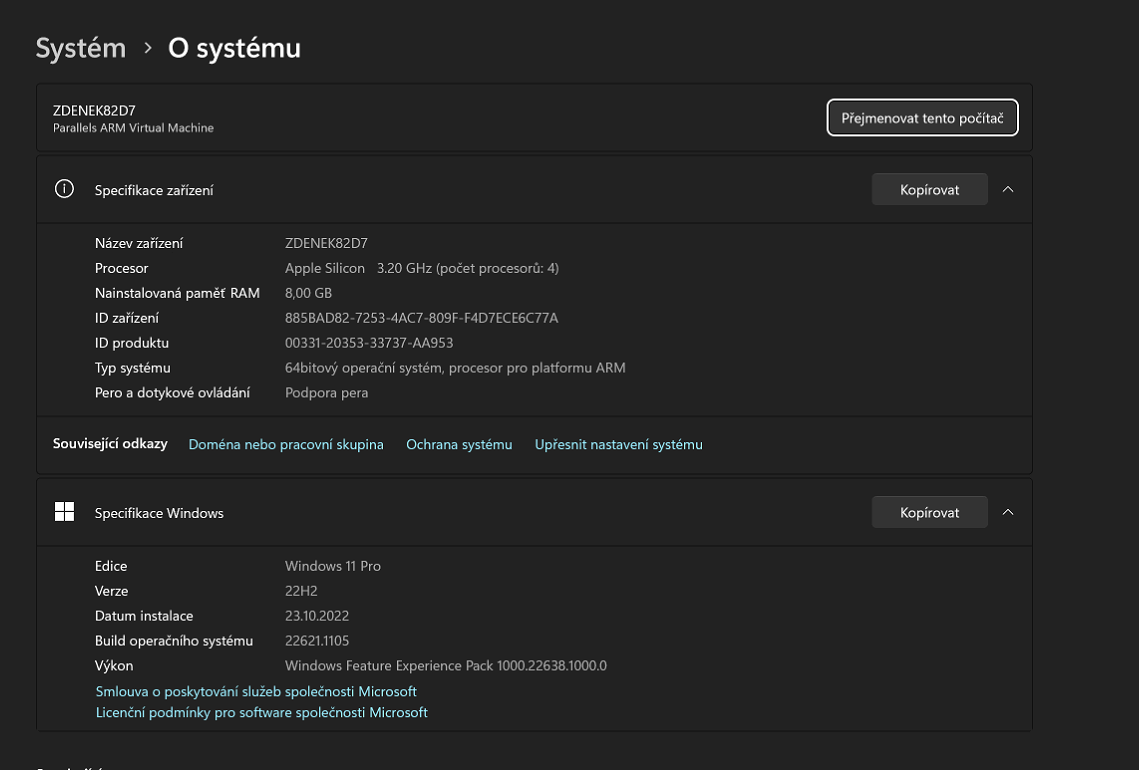1139x770 pixels.
Task: Click the Specifikace Windows header title
Action: pyautogui.click(x=159, y=513)
